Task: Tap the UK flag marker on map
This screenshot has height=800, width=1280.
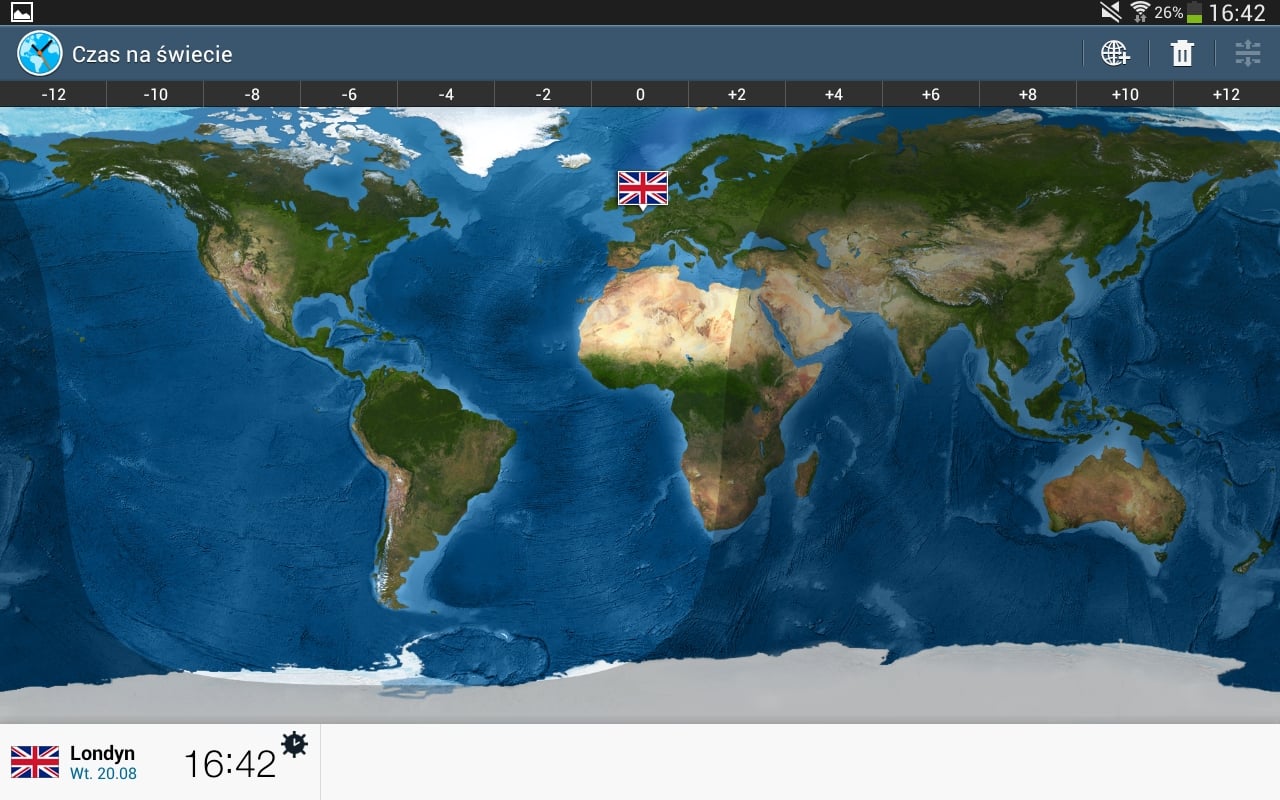Action: coord(643,188)
